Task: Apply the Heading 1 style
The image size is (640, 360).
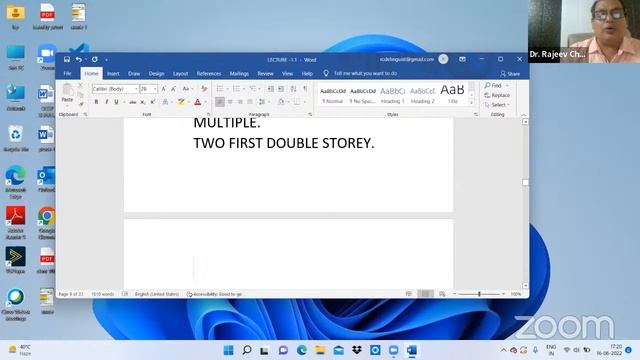Action: click(x=392, y=95)
